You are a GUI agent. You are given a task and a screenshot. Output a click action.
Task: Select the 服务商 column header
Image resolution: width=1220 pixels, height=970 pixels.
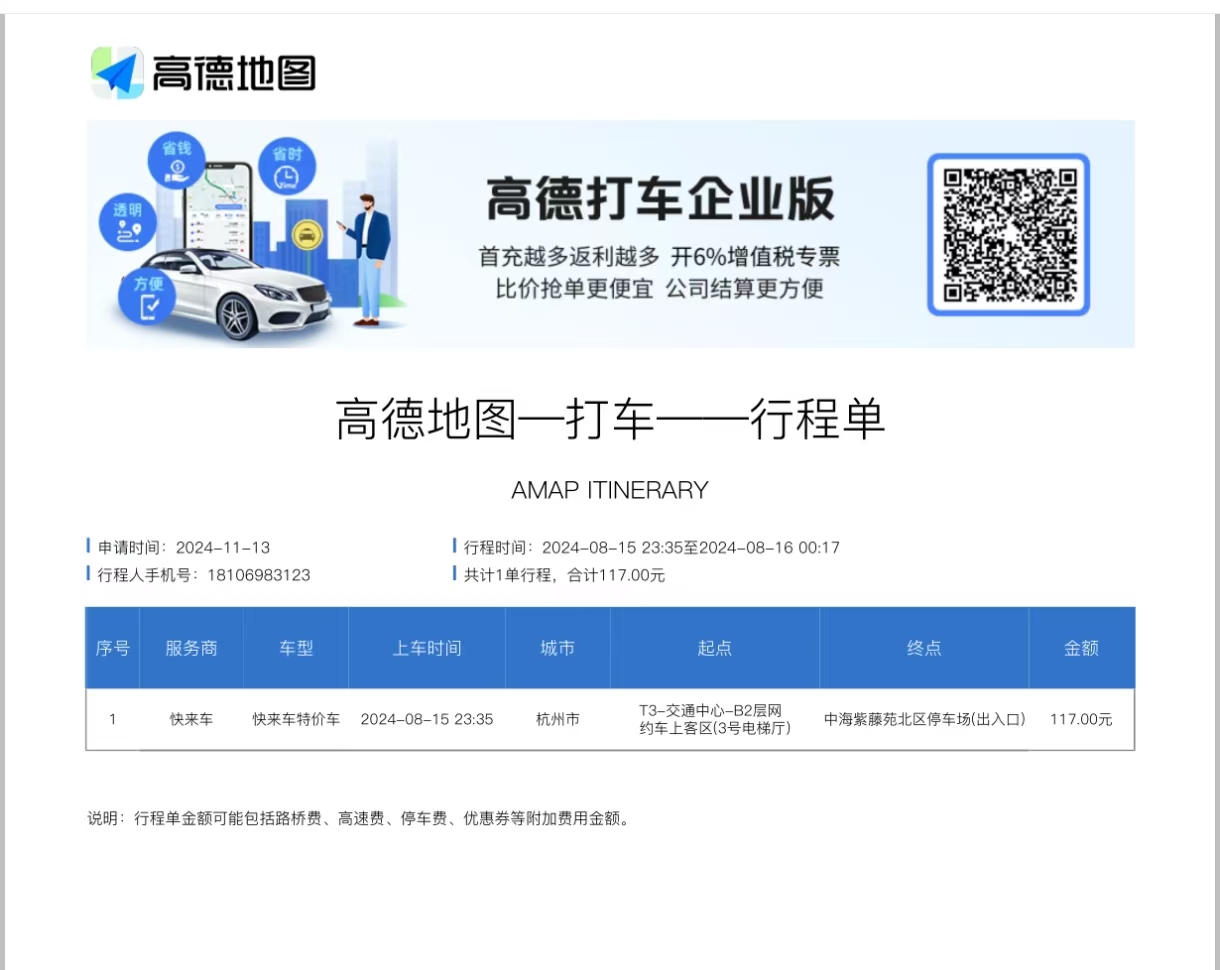(x=191, y=648)
